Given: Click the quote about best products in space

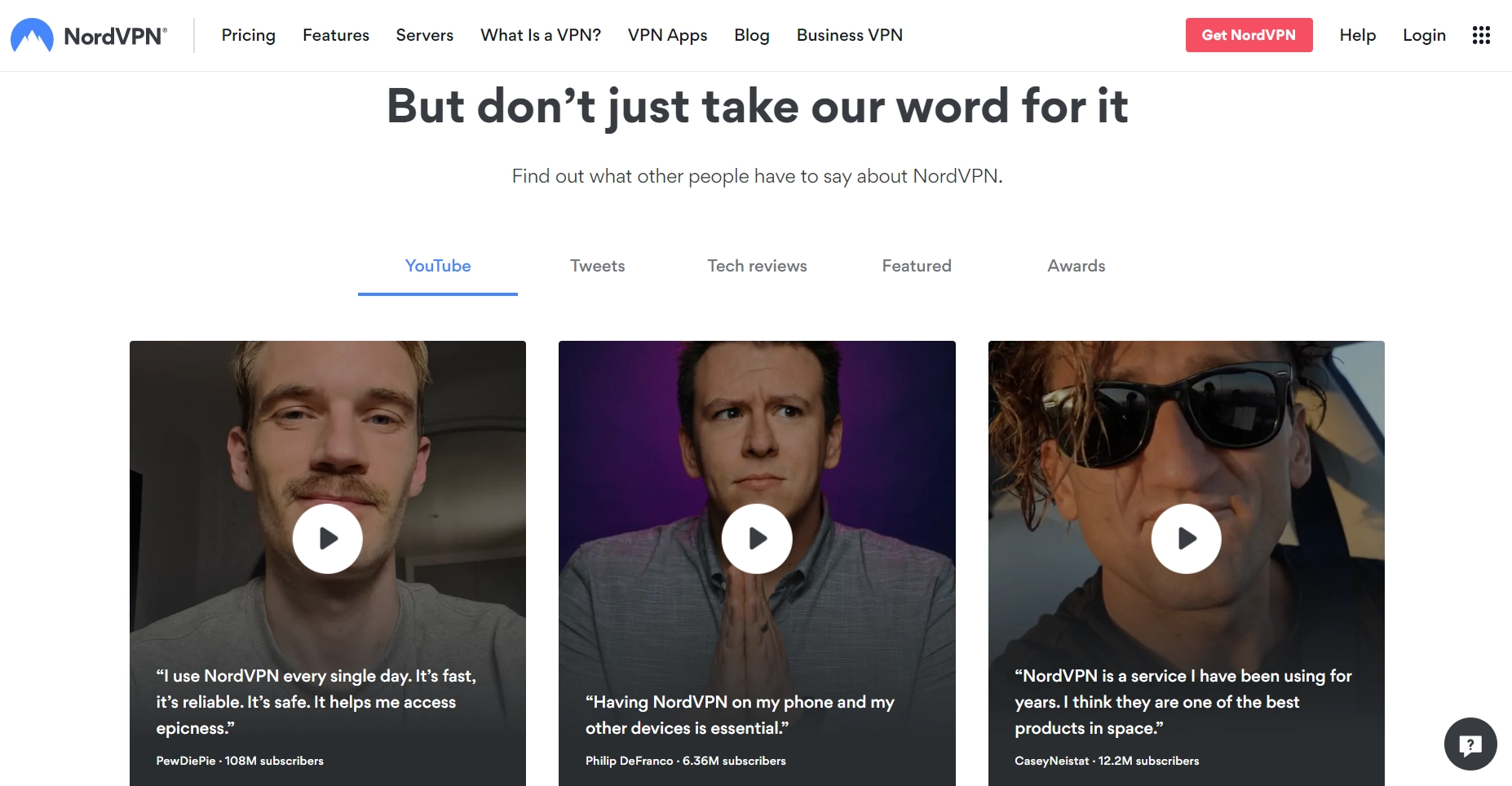Looking at the screenshot, I should click(x=1183, y=702).
